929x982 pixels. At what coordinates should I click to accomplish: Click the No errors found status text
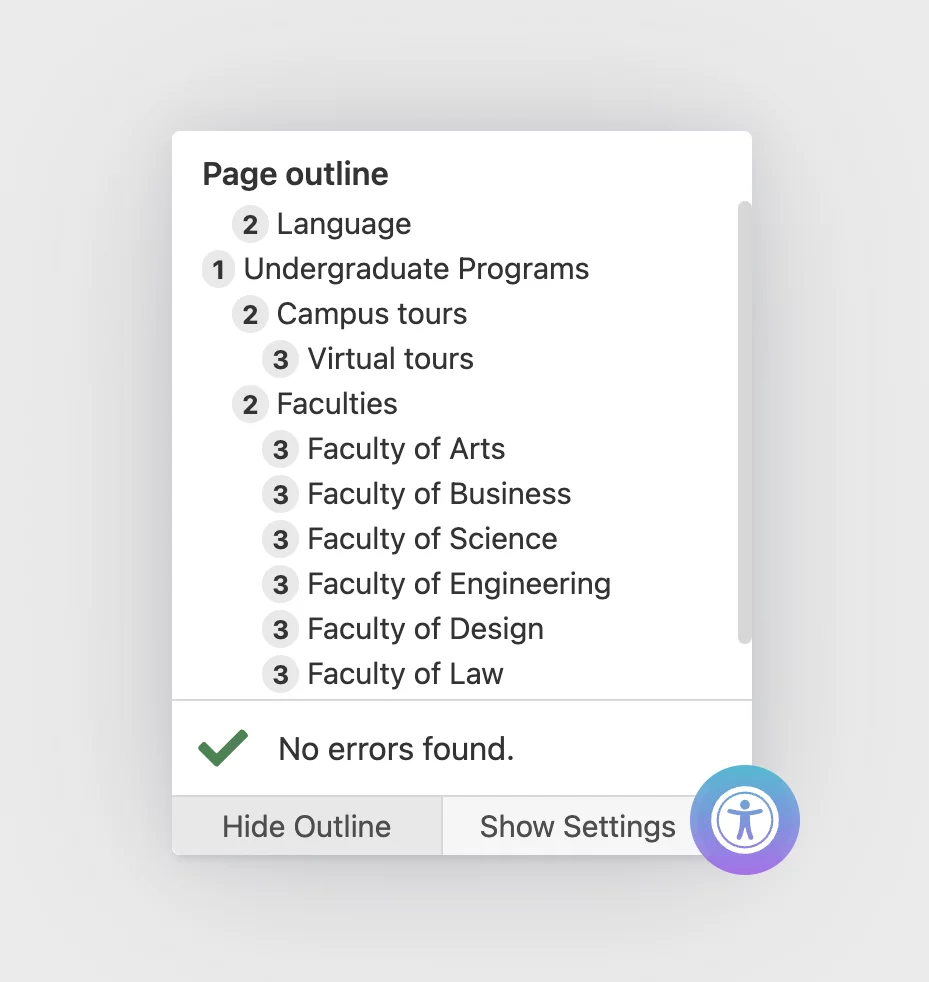396,748
